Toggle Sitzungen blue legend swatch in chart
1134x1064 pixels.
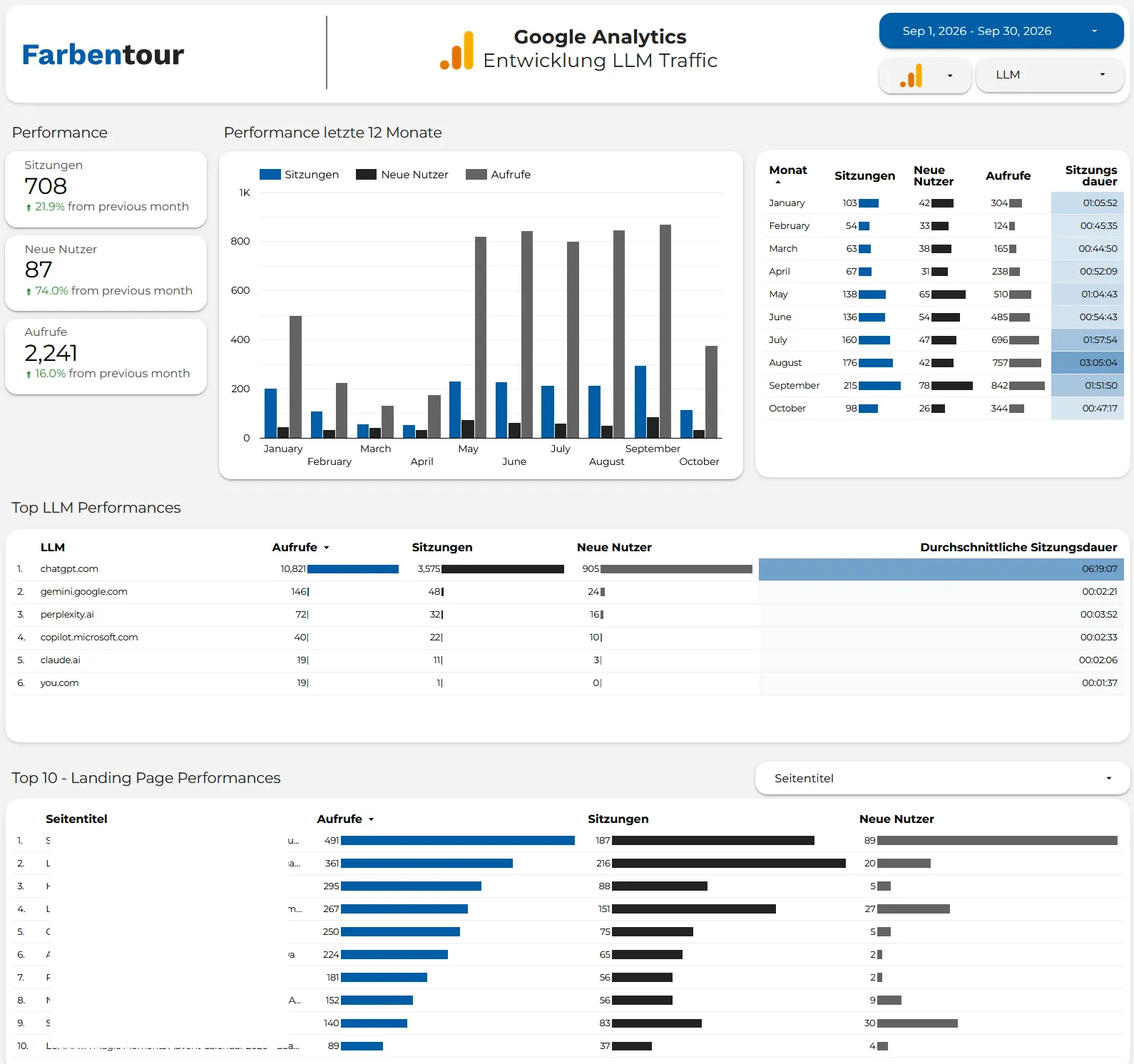pos(270,175)
